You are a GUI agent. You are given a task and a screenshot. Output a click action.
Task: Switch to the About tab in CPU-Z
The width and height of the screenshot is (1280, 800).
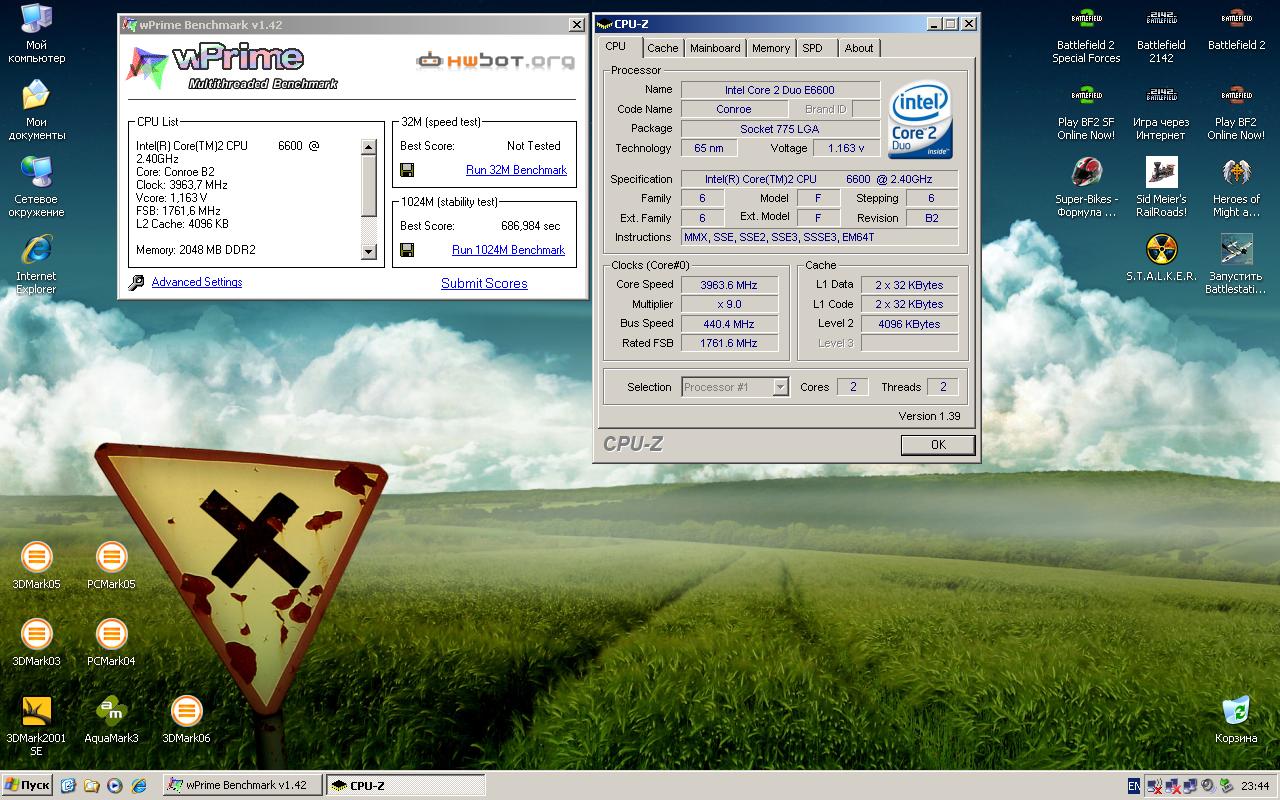click(x=859, y=48)
